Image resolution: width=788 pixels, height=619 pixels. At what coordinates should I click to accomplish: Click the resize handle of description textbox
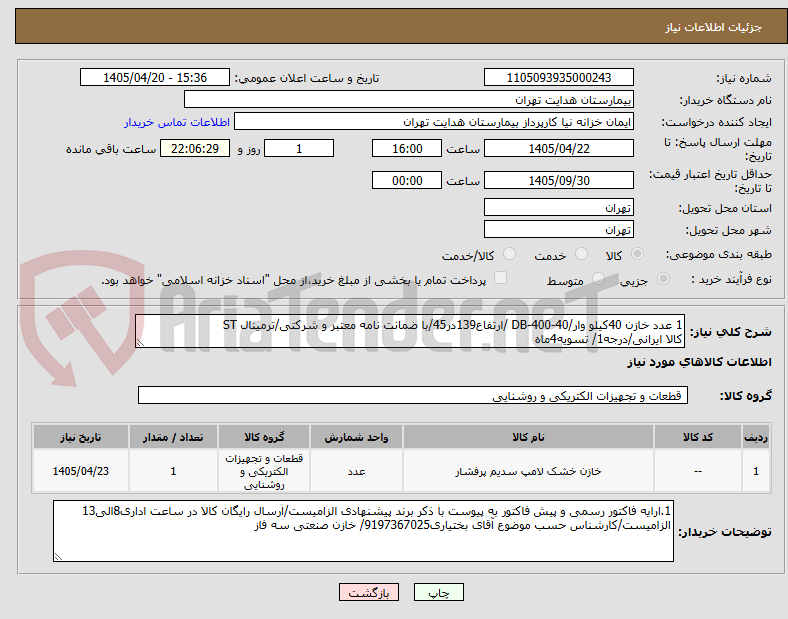140,343
